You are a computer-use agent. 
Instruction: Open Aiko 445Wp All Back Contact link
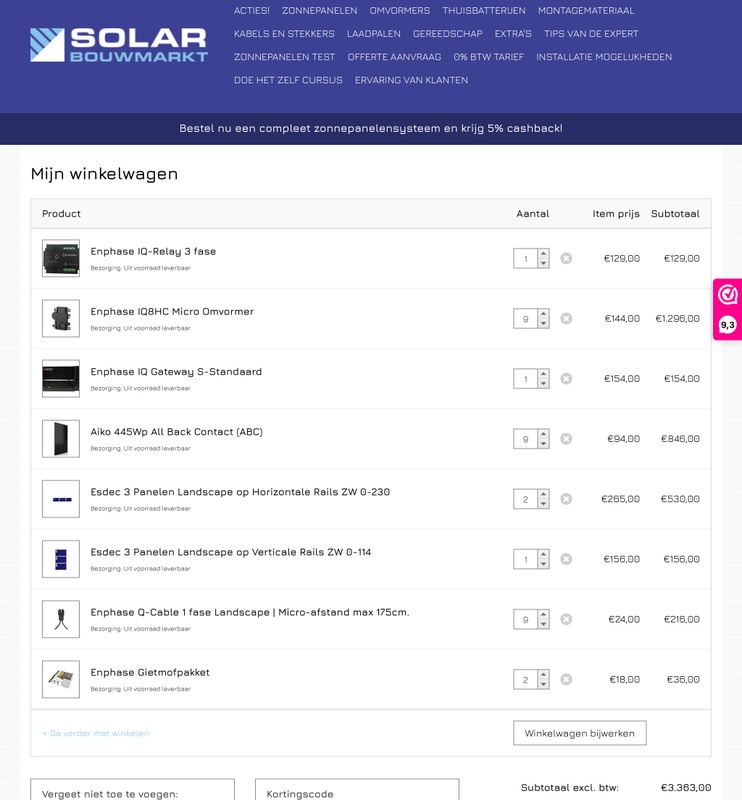coord(177,432)
